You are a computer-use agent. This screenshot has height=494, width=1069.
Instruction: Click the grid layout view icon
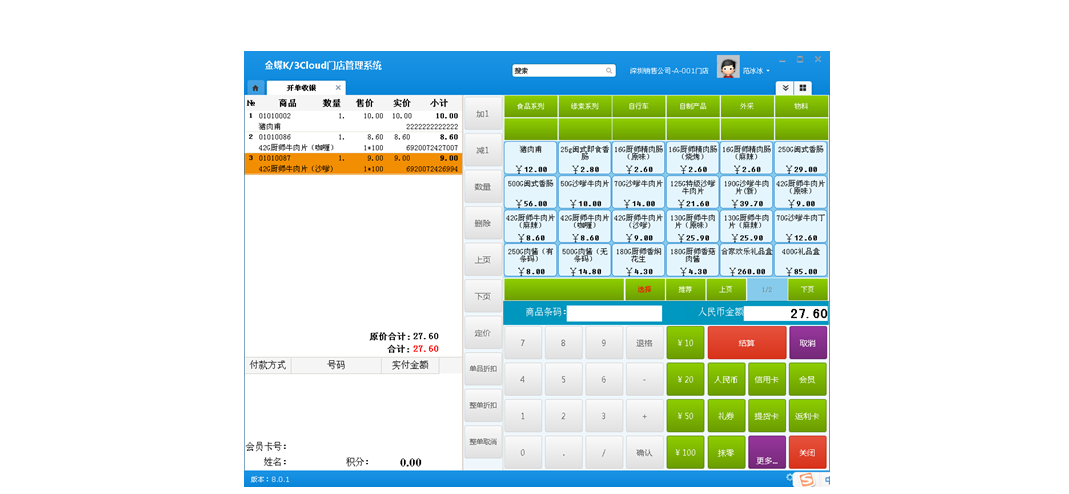[x=803, y=88]
